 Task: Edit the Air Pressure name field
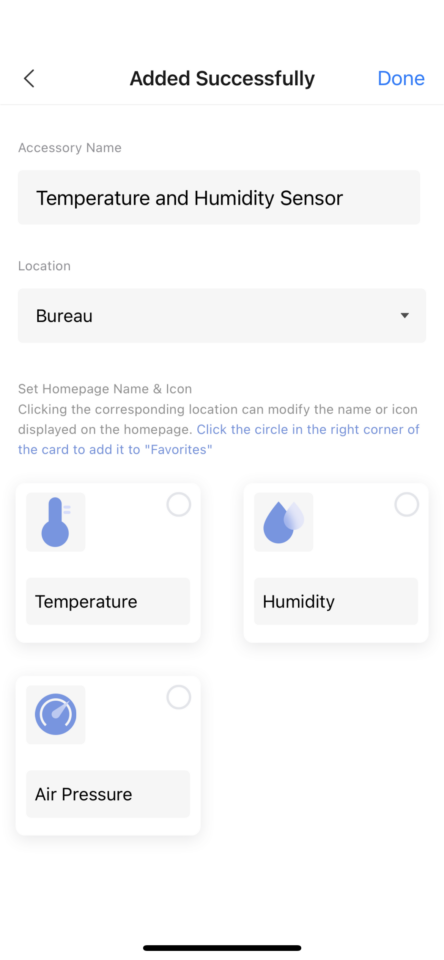[x=108, y=794]
